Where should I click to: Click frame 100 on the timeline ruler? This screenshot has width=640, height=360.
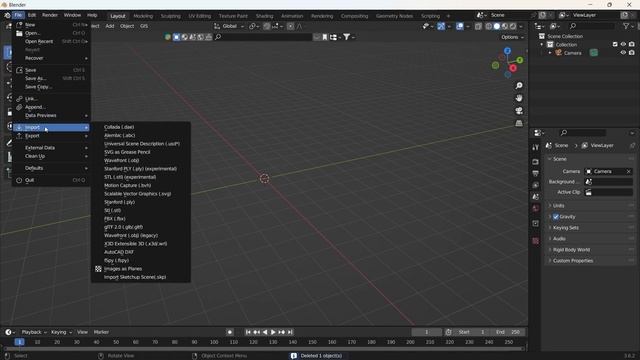214,342
